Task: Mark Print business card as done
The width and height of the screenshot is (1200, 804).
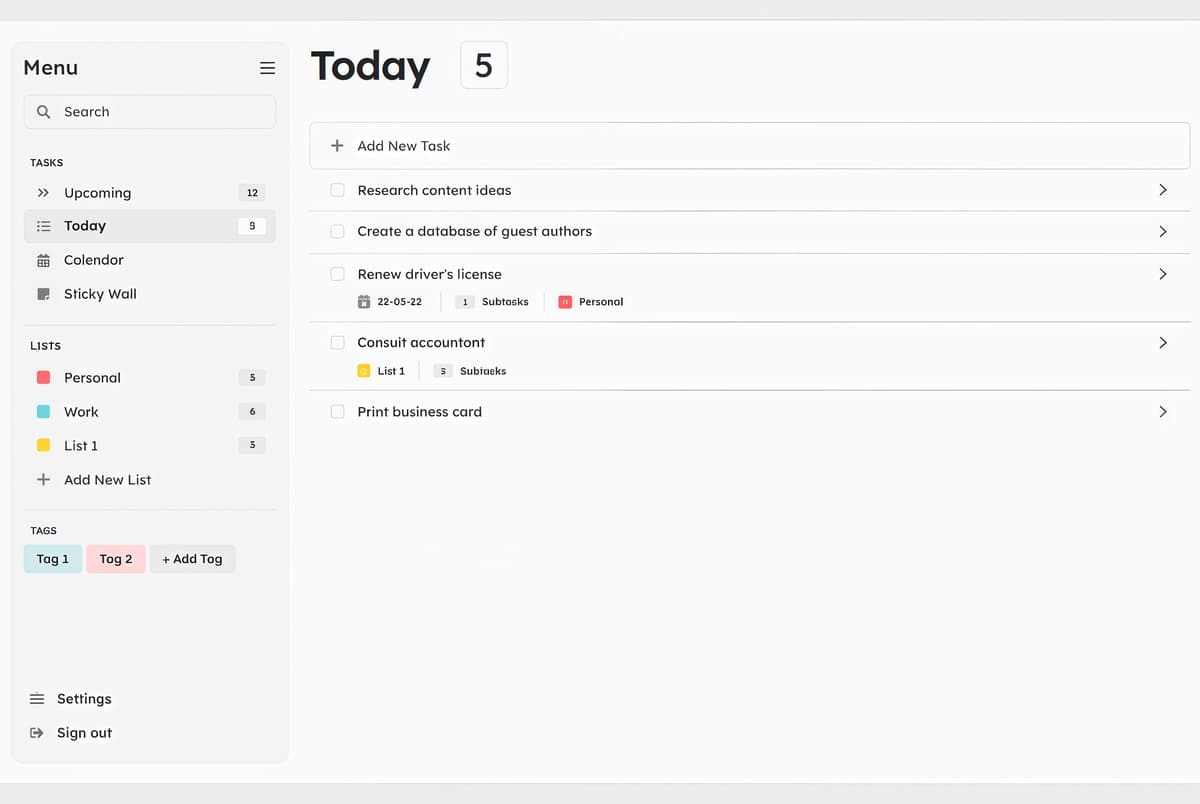Action: [x=337, y=411]
